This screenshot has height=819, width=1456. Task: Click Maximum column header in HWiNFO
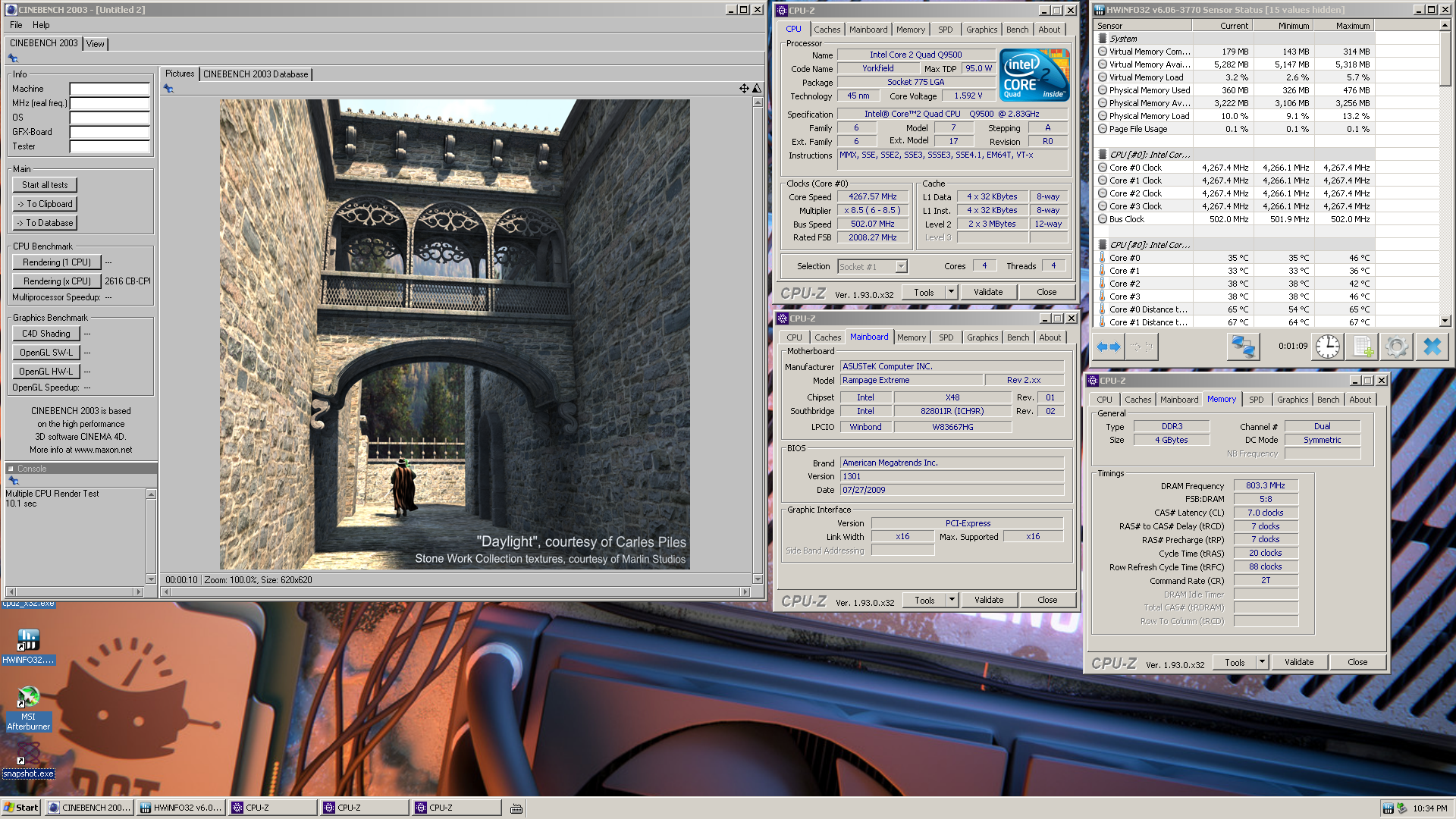(x=1344, y=26)
